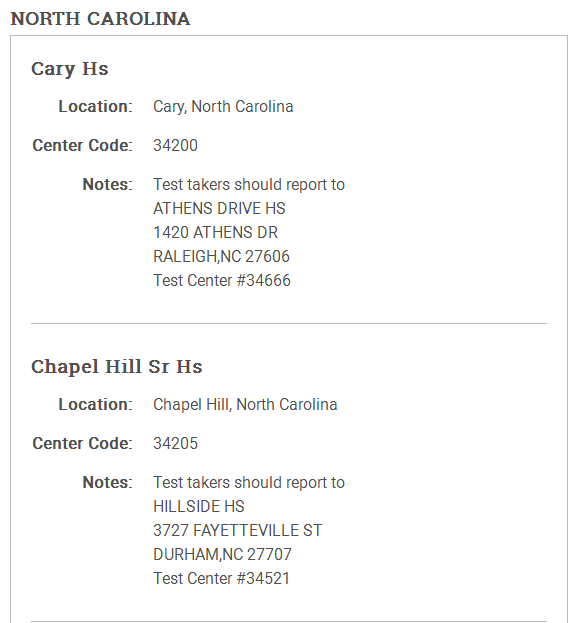Image resolution: width=576 pixels, height=623 pixels.
Task: Click Chapel Hill, North Carolina location text
Action: click(245, 404)
